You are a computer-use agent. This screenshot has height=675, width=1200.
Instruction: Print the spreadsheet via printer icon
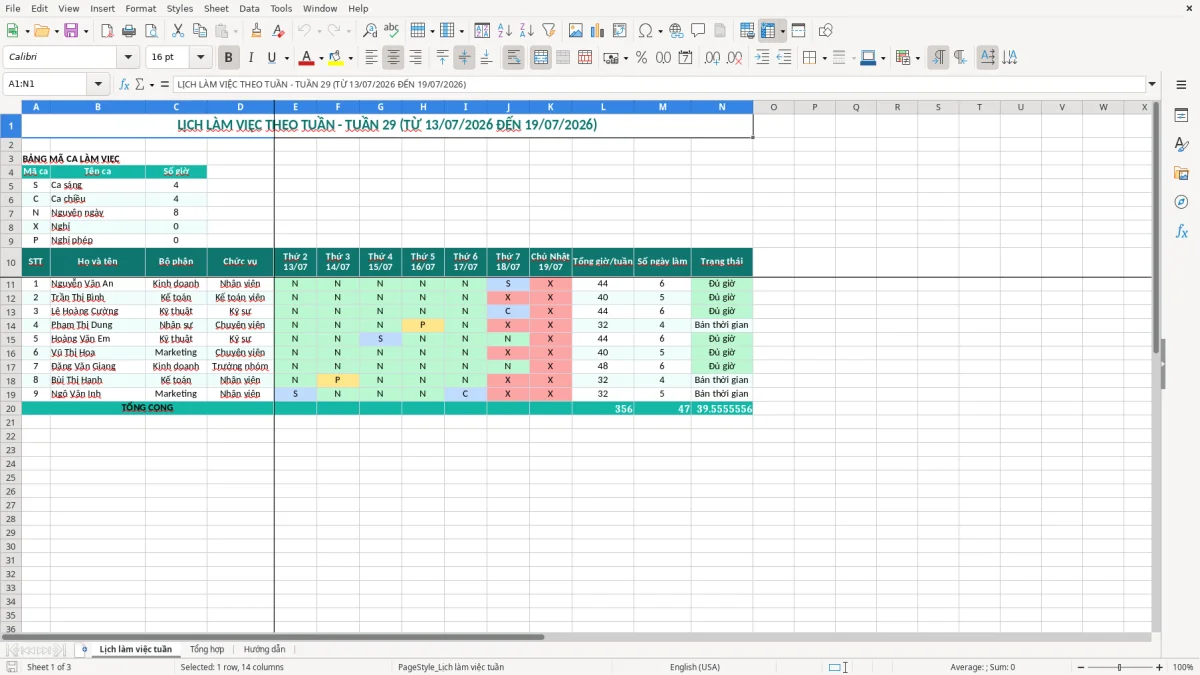pyautogui.click(x=129, y=31)
